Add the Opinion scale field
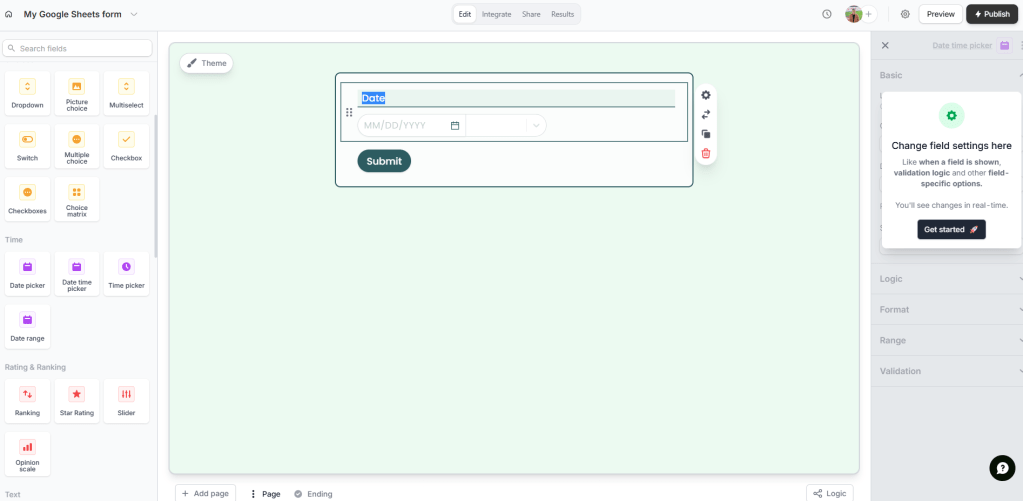The image size is (1023, 501). click(x=27, y=453)
